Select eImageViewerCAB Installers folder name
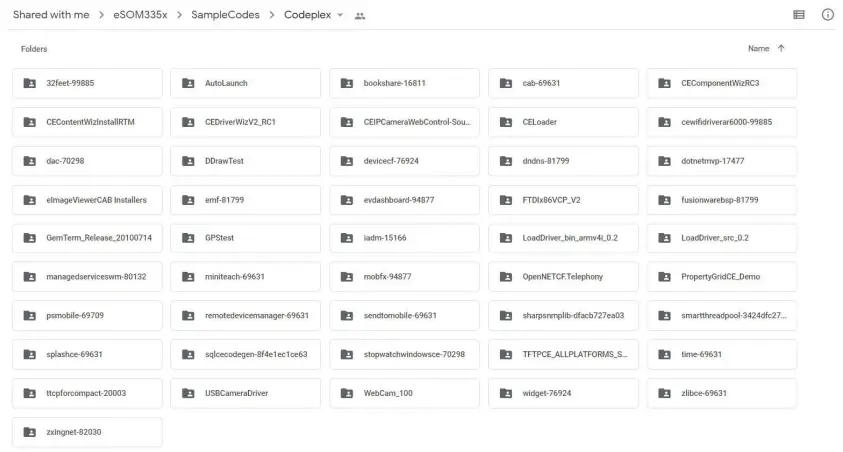The width and height of the screenshot is (843, 452). point(96,200)
